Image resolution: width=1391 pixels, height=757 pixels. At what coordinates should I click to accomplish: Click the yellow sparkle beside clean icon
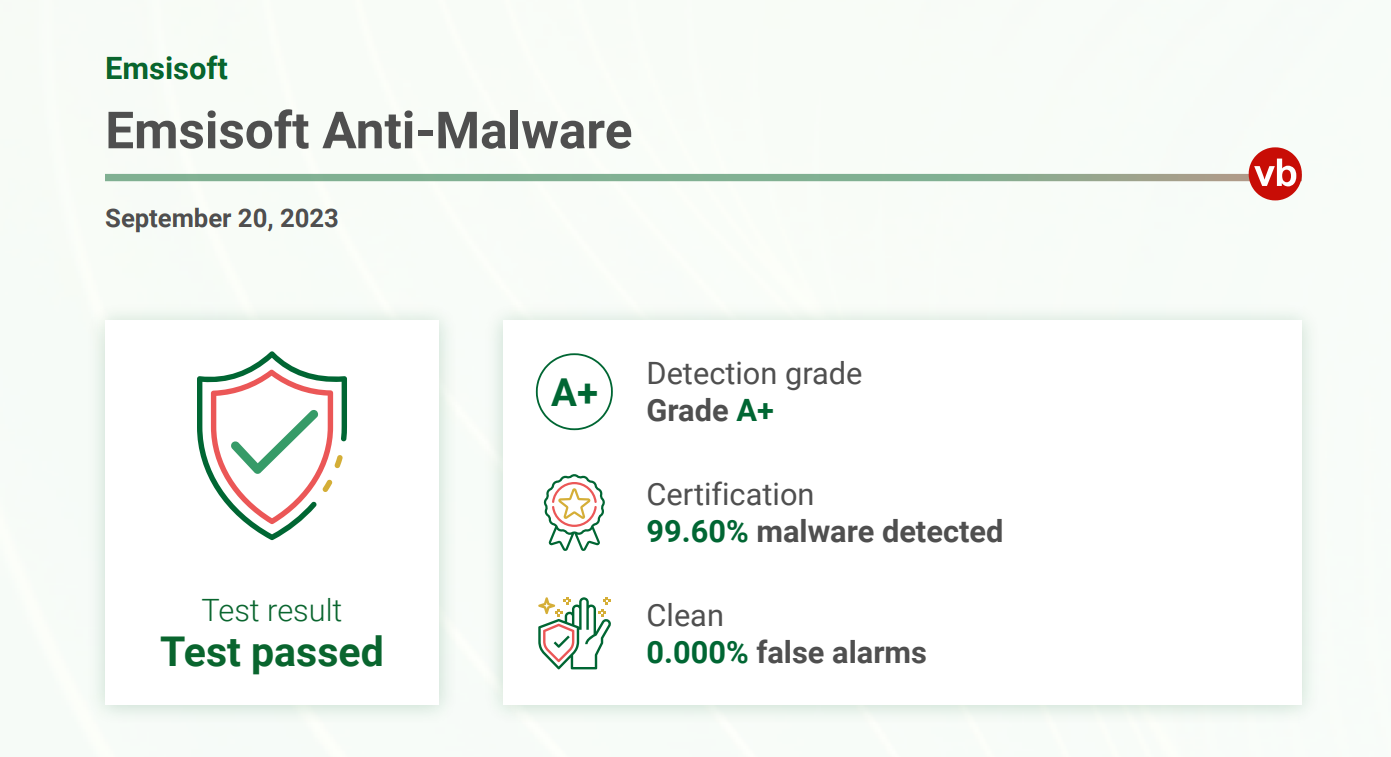(x=547, y=606)
